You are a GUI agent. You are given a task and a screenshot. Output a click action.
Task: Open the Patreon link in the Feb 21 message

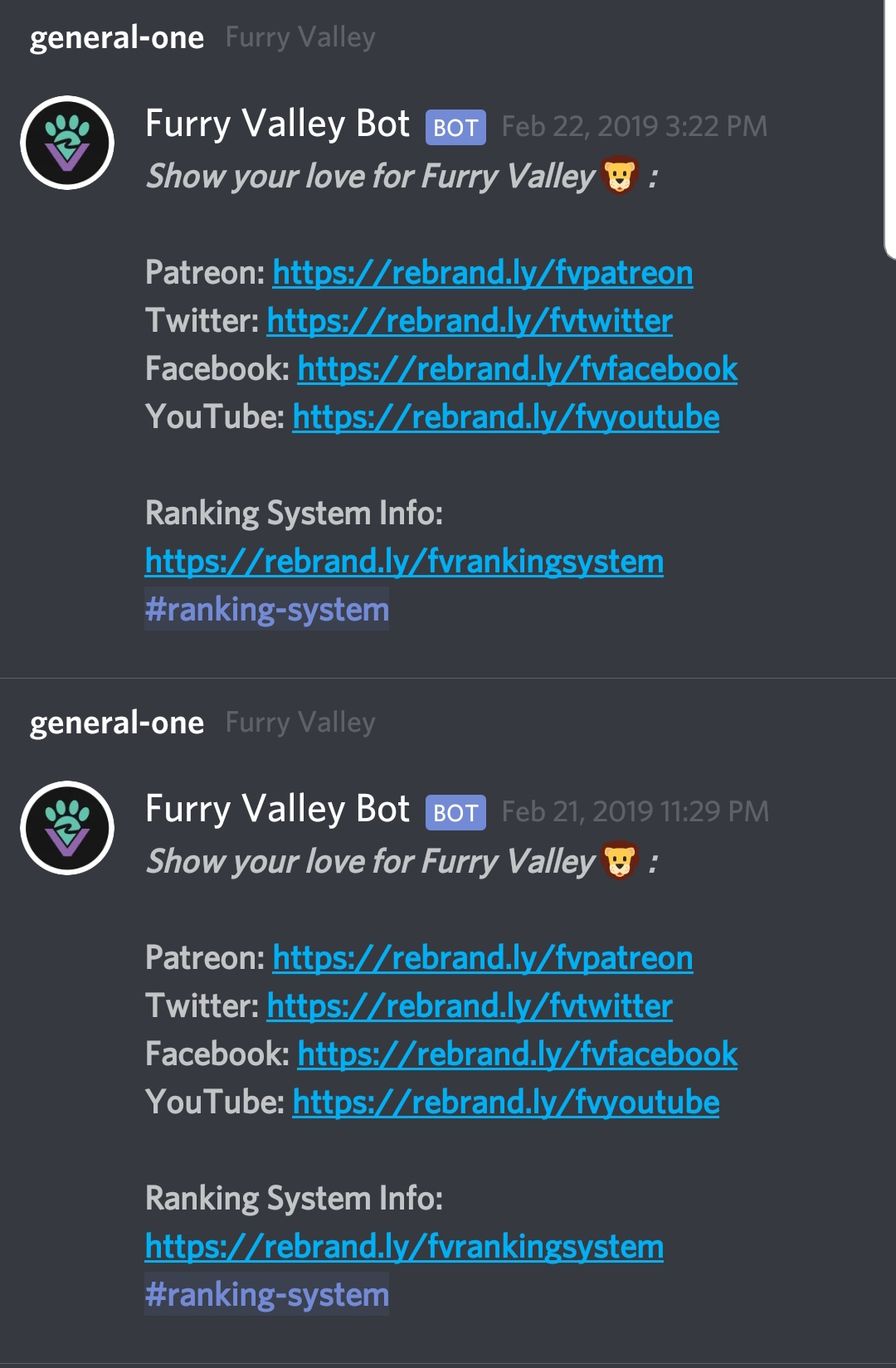click(483, 958)
